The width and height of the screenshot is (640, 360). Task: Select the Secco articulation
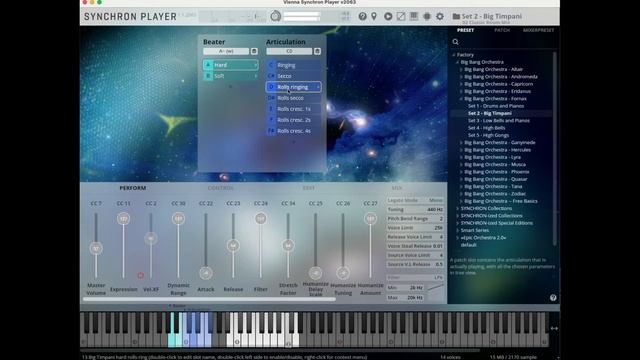click(x=293, y=76)
